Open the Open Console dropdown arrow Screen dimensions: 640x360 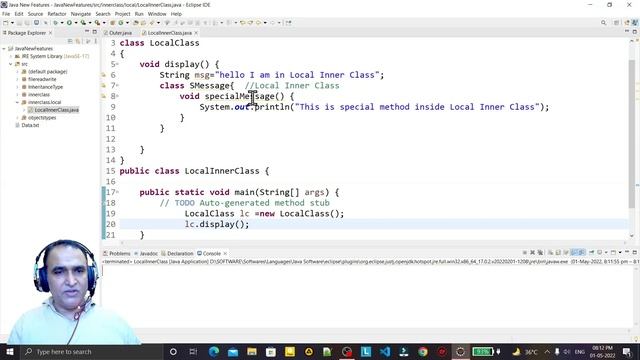tap(620, 253)
